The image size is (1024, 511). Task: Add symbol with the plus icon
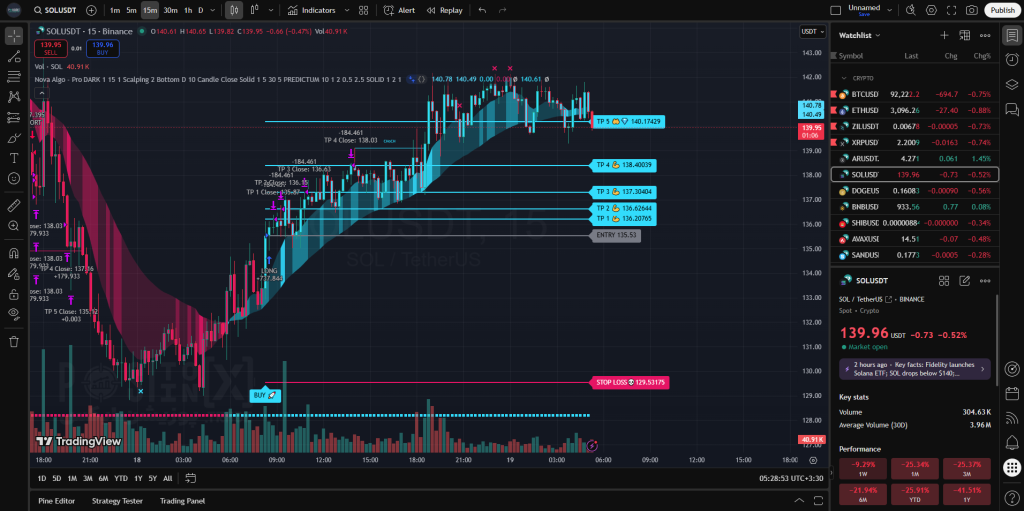(91, 10)
